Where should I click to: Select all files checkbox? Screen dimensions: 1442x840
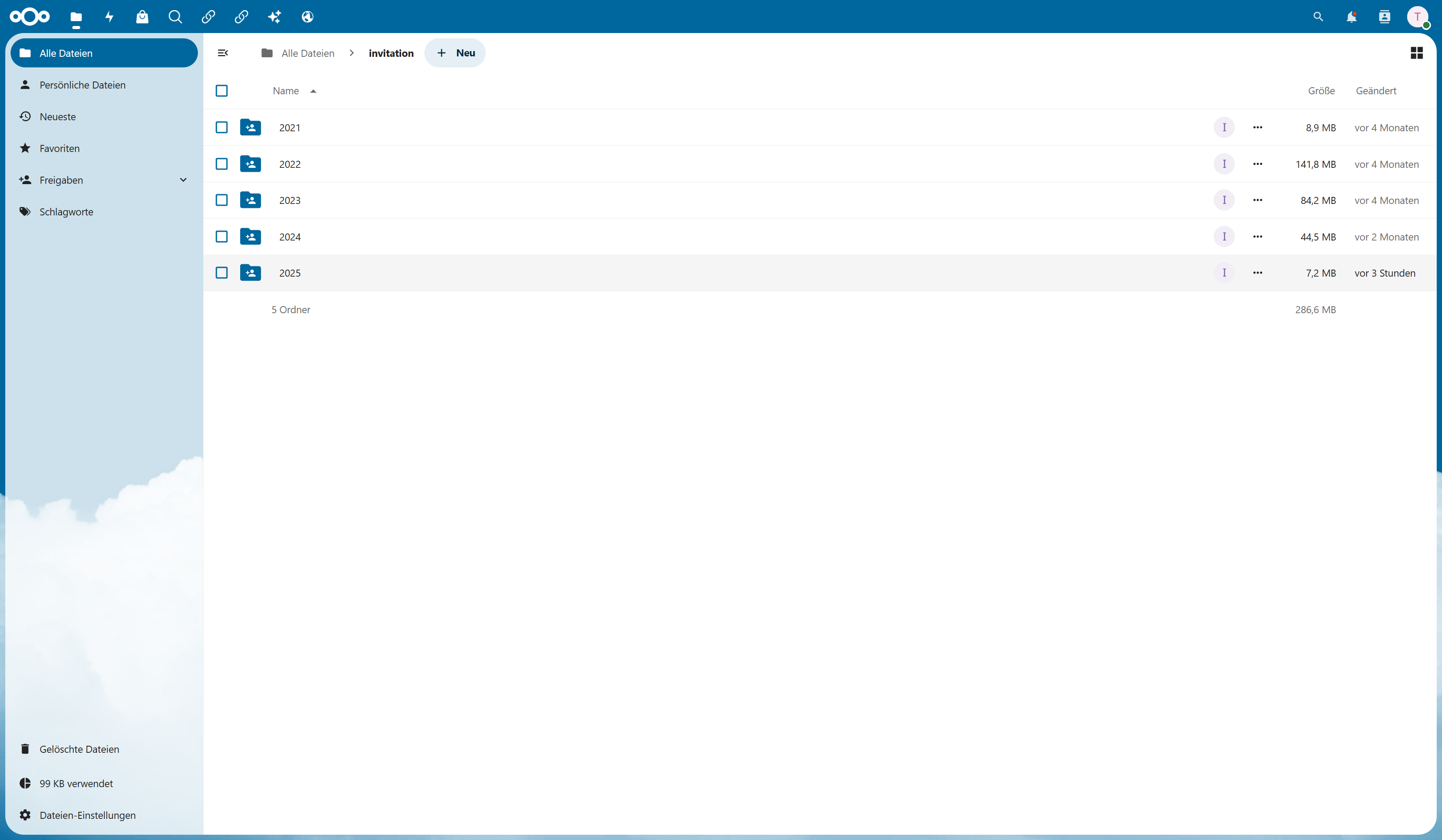tap(221, 90)
